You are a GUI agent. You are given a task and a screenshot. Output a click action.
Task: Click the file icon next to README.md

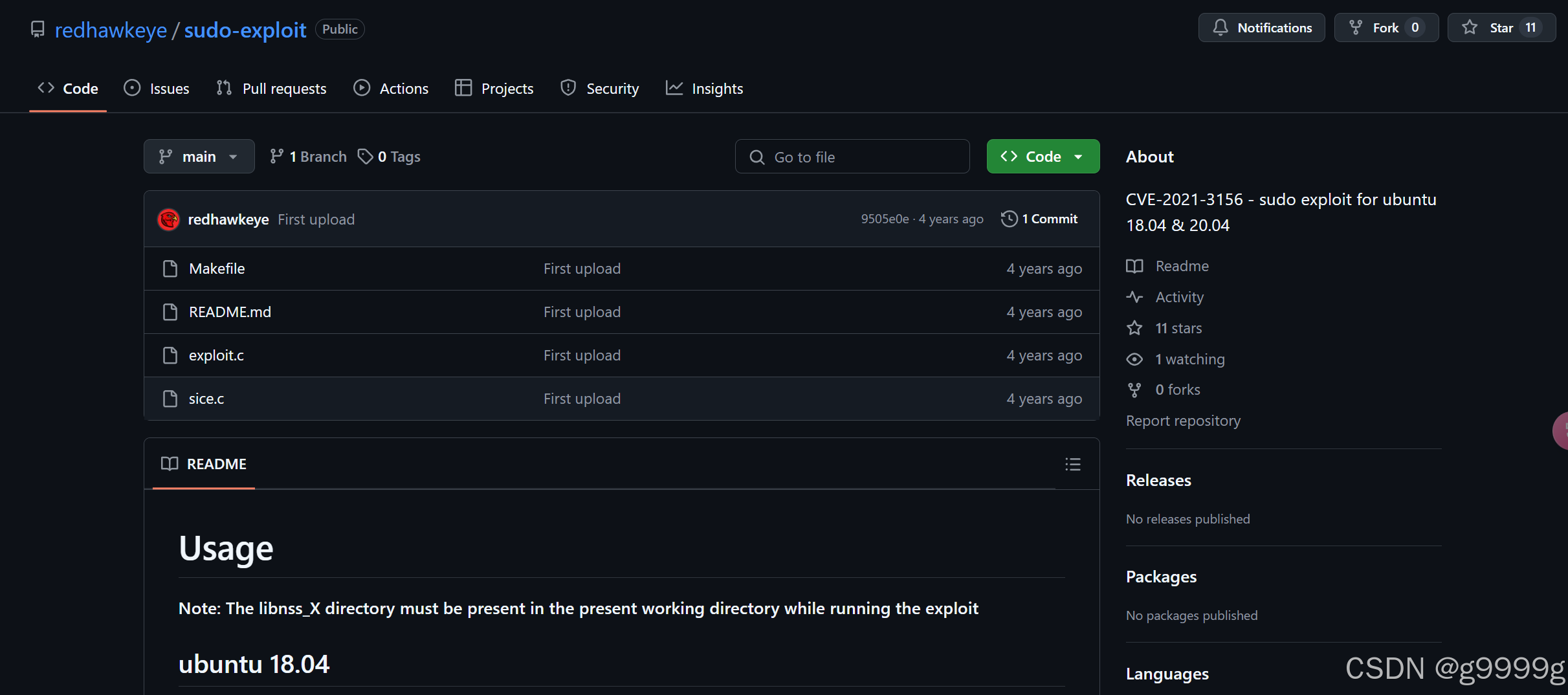click(170, 312)
